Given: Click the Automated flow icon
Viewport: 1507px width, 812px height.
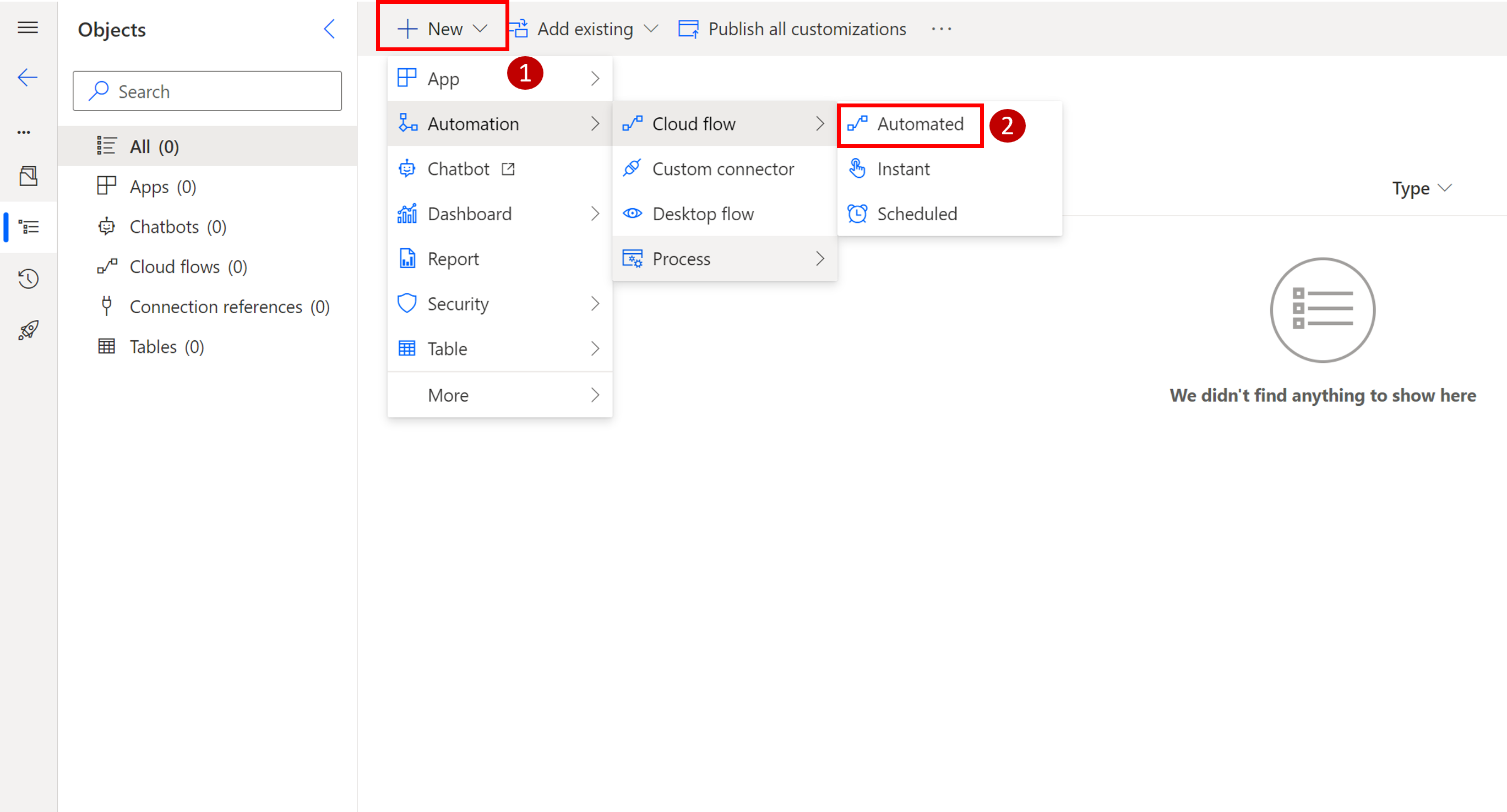Looking at the screenshot, I should coord(856,124).
